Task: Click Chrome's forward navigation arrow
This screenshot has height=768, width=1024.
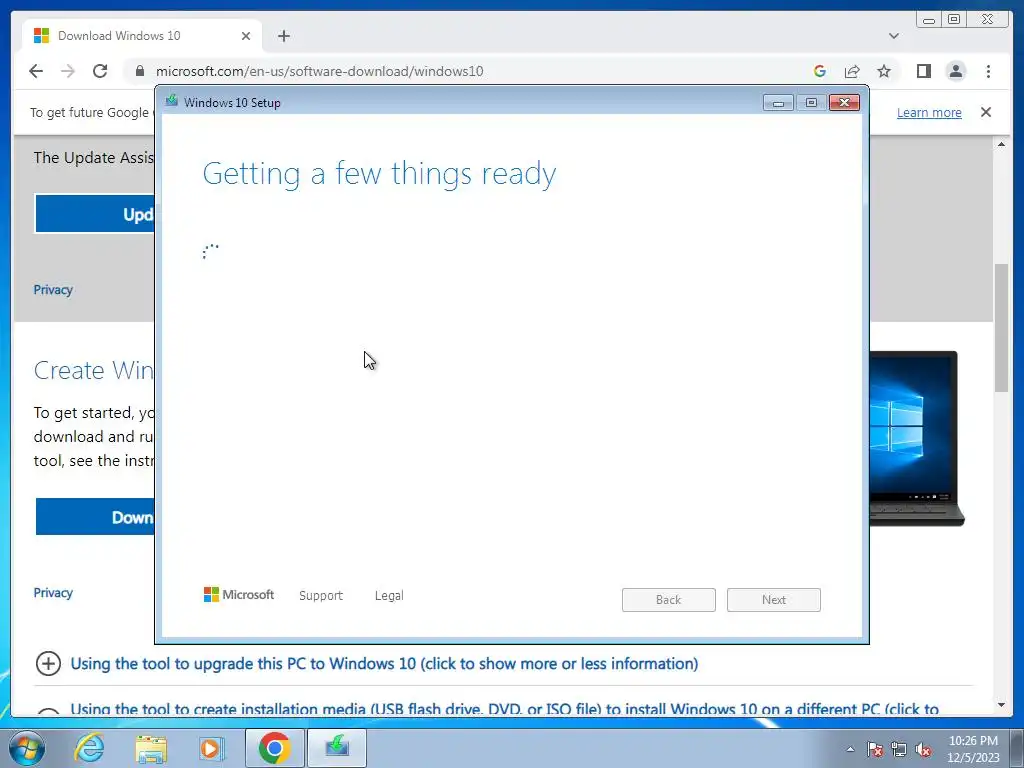Action: [68, 71]
